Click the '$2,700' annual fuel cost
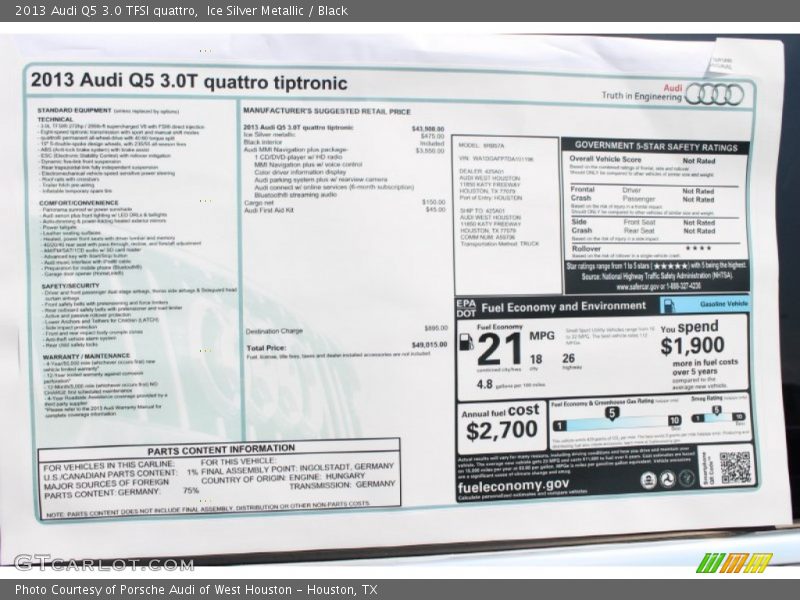The width and height of the screenshot is (800, 600). click(502, 431)
